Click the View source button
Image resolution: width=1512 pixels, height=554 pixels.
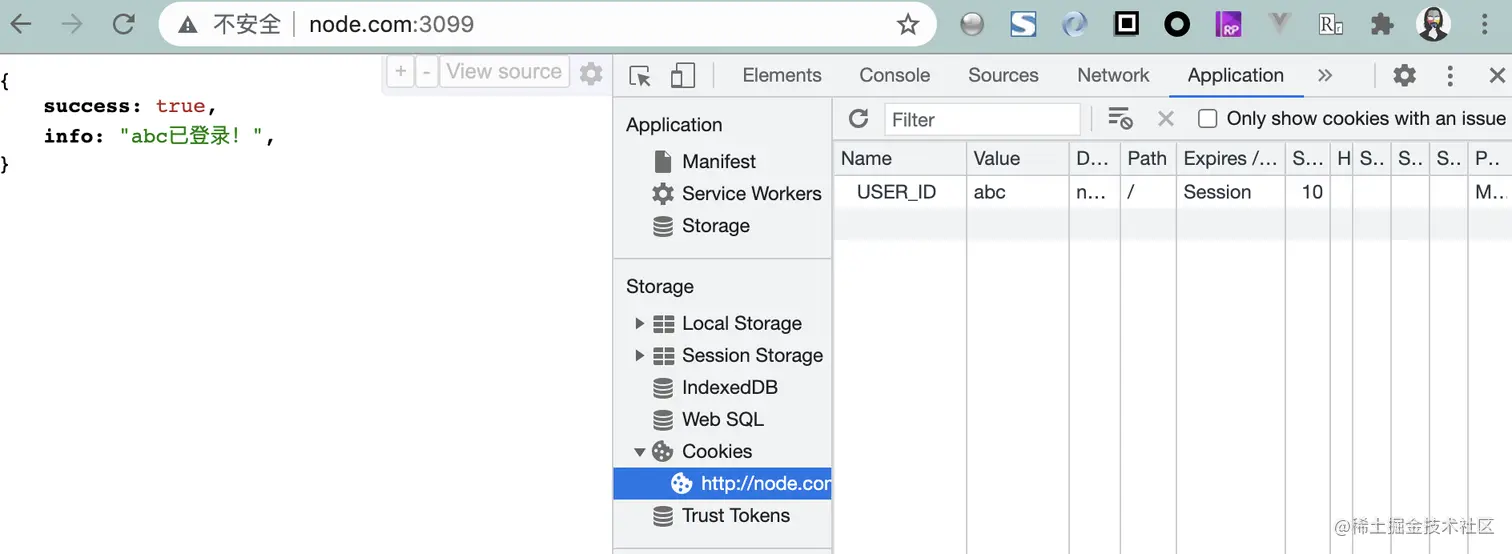[504, 72]
